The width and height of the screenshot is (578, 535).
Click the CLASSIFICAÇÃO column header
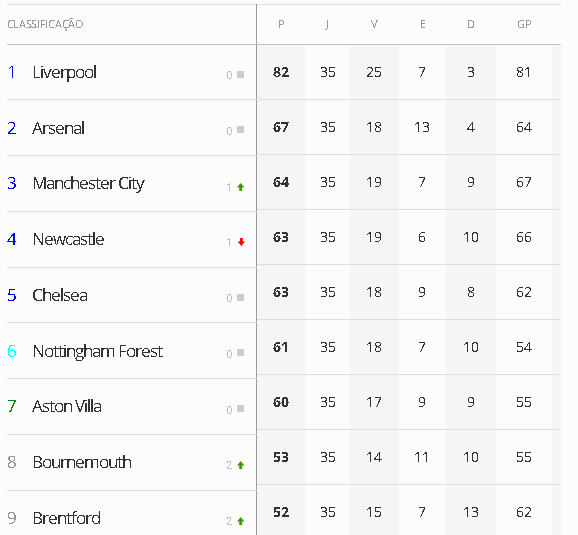pos(45,24)
